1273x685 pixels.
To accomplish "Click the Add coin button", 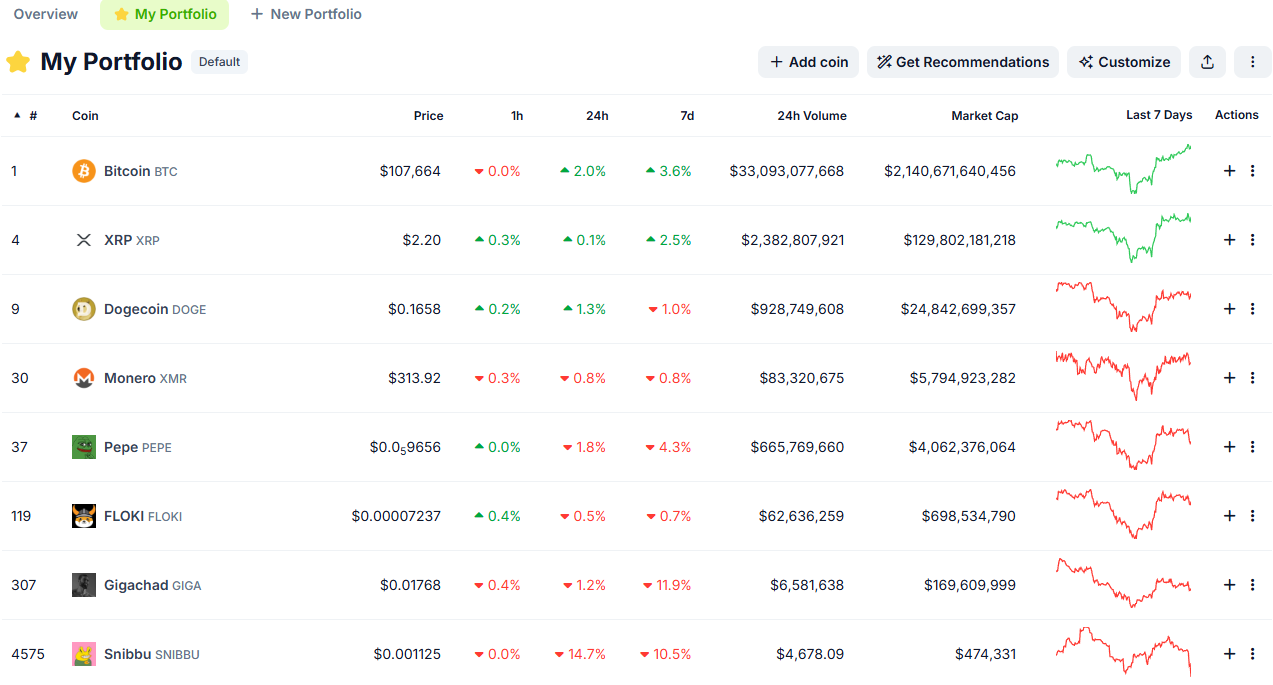I will [808, 62].
